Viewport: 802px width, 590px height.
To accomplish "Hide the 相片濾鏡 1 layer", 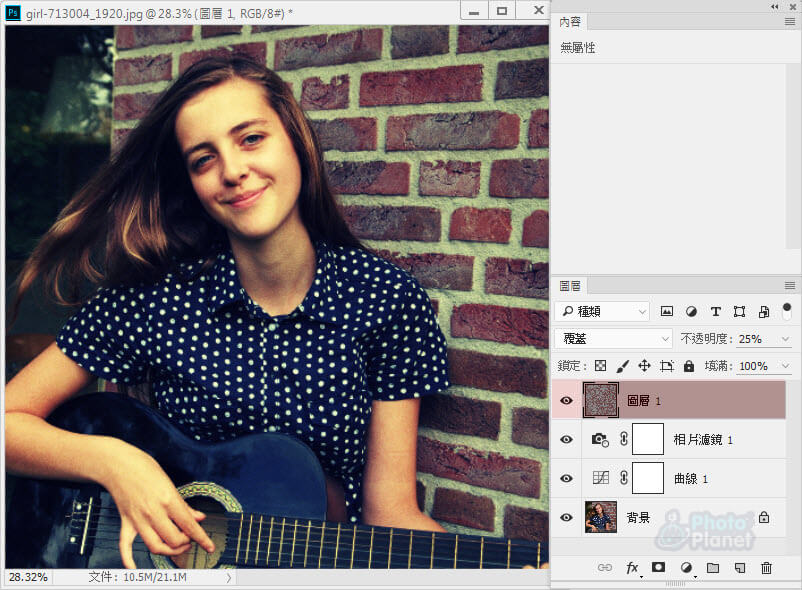I will pos(566,439).
